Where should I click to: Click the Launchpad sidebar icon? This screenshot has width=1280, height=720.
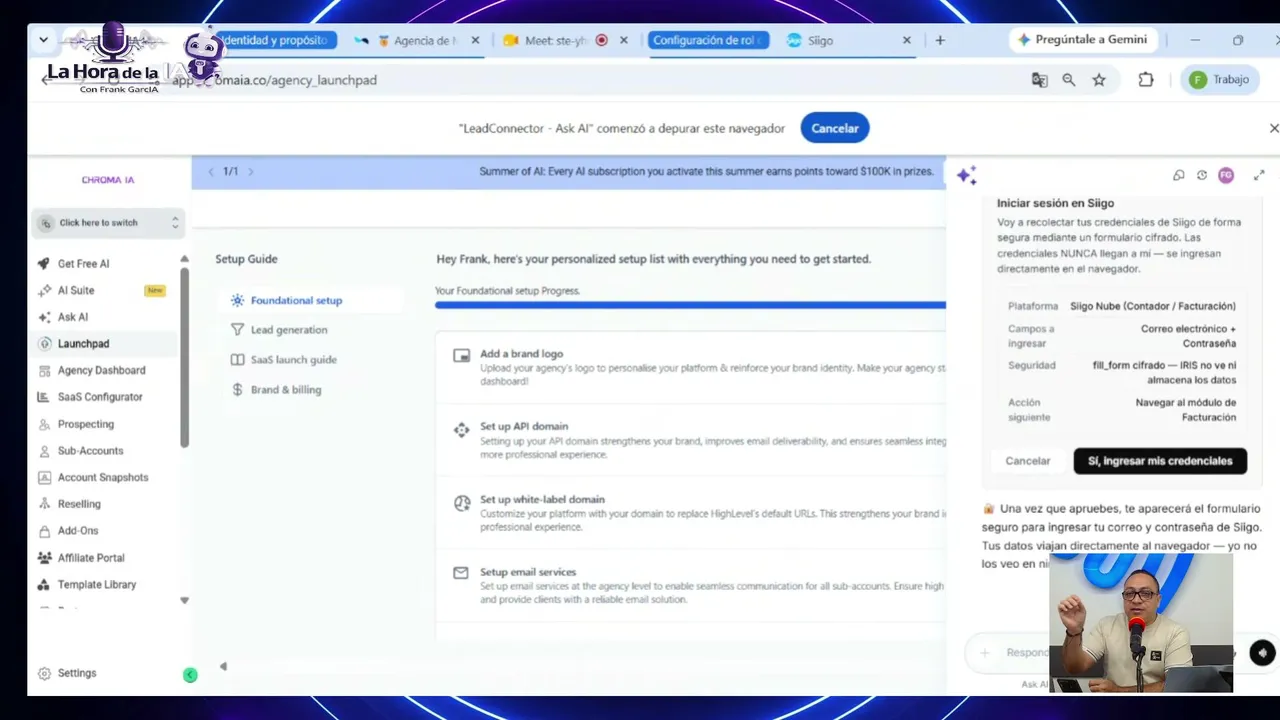(x=44, y=344)
